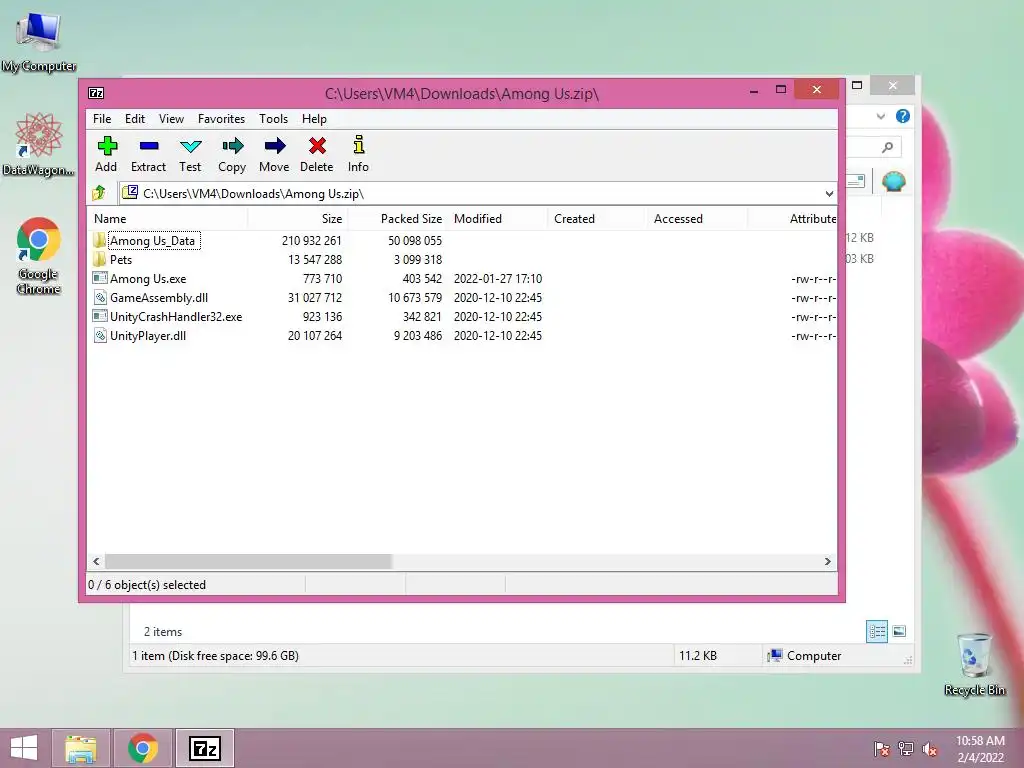Image resolution: width=1024 pixels, height=768 pixels.
Task: Open the DataWagon desktop shortcut
Action: click(39, 144)
